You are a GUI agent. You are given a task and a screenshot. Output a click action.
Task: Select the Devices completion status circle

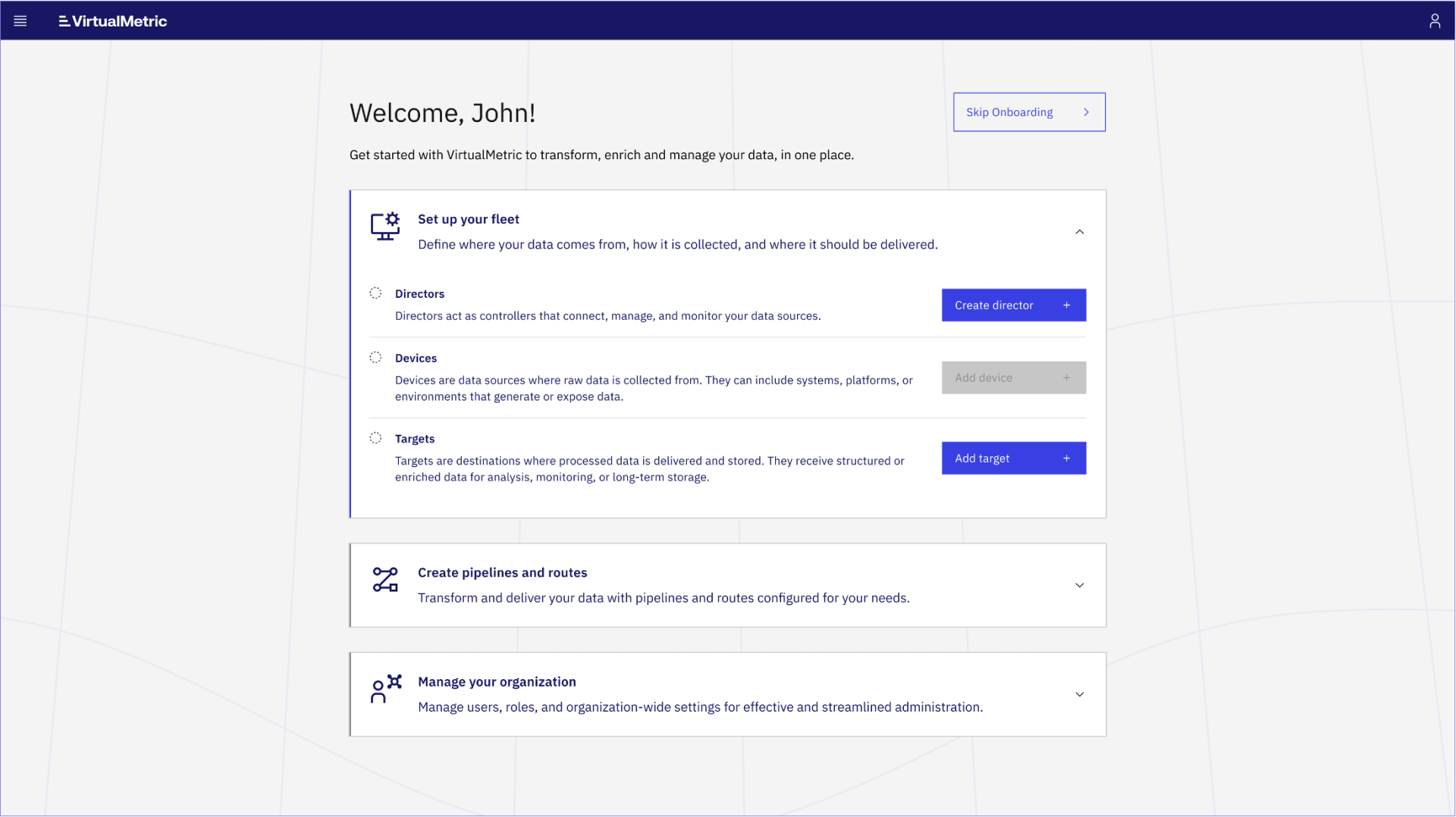click(377, 356)
